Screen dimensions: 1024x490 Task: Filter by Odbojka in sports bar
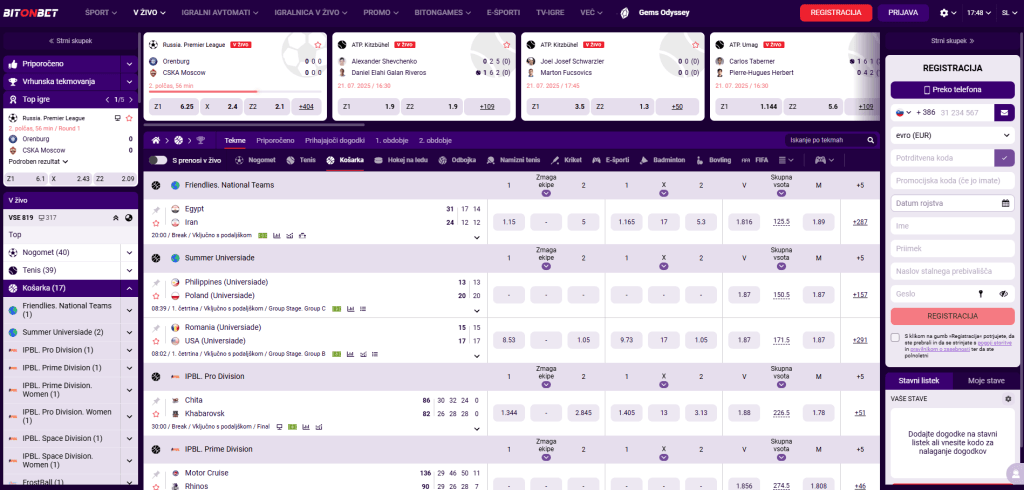pyautogui.click(x=457, y=159)
